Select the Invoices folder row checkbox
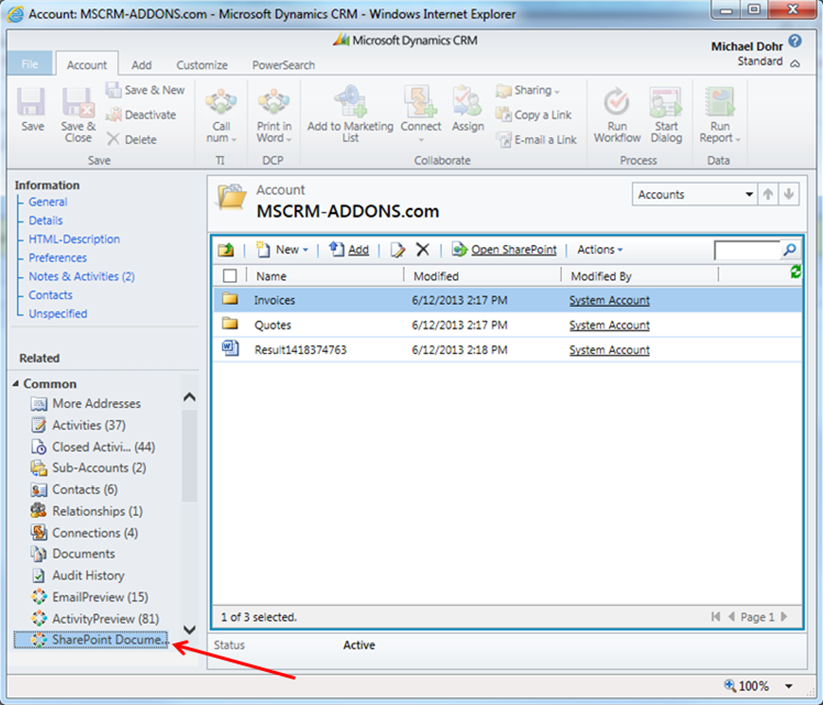 tap(230, 299)
